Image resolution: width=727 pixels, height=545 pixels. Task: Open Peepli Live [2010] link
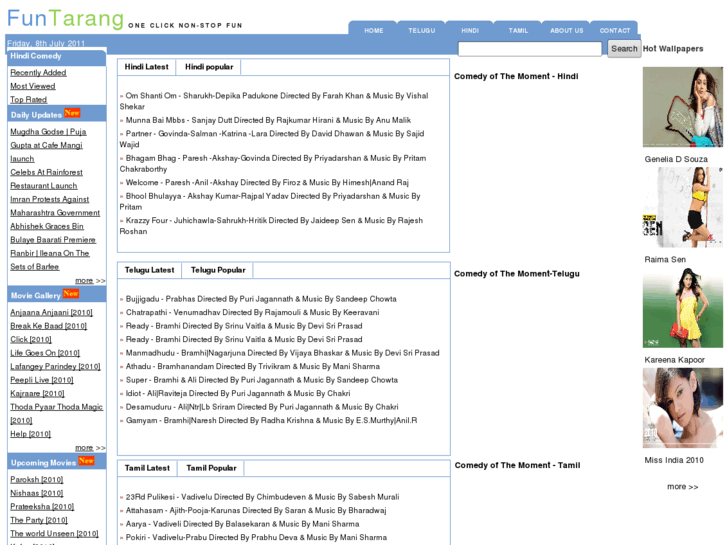42,379
